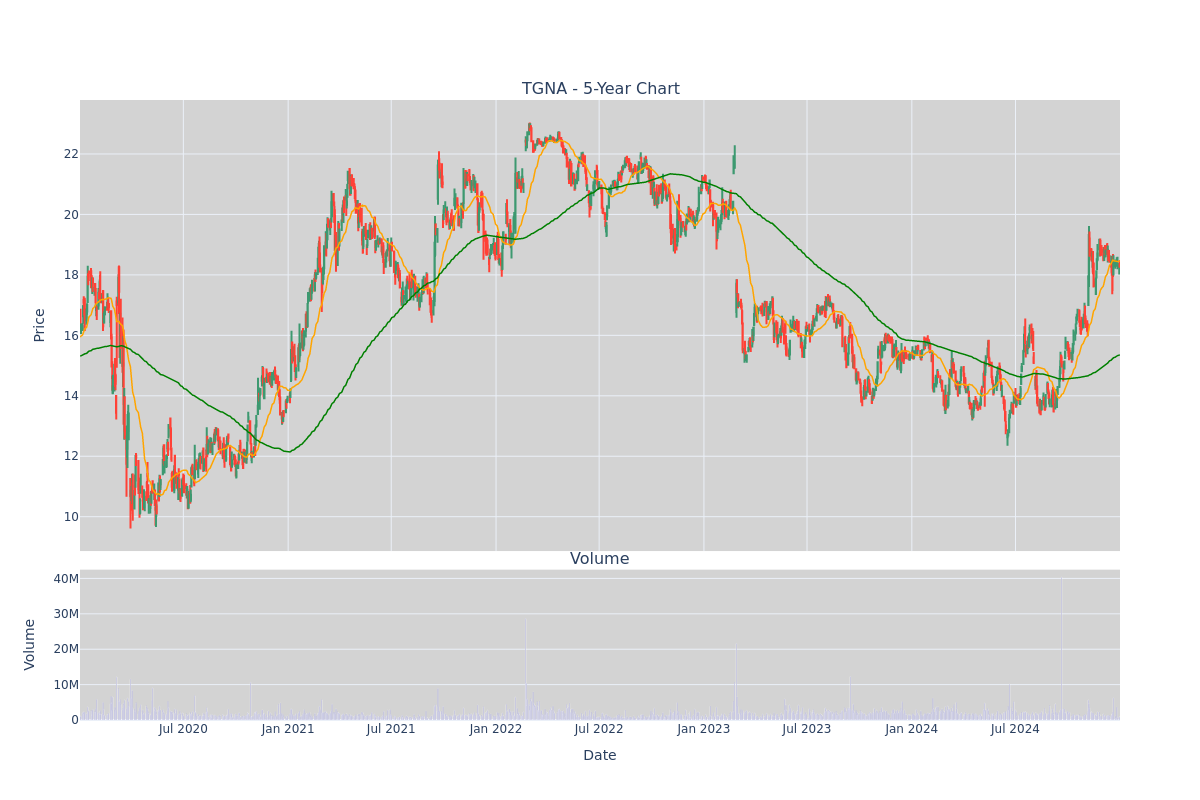Click the 'Jan 2022' date tick

(496, 729)
